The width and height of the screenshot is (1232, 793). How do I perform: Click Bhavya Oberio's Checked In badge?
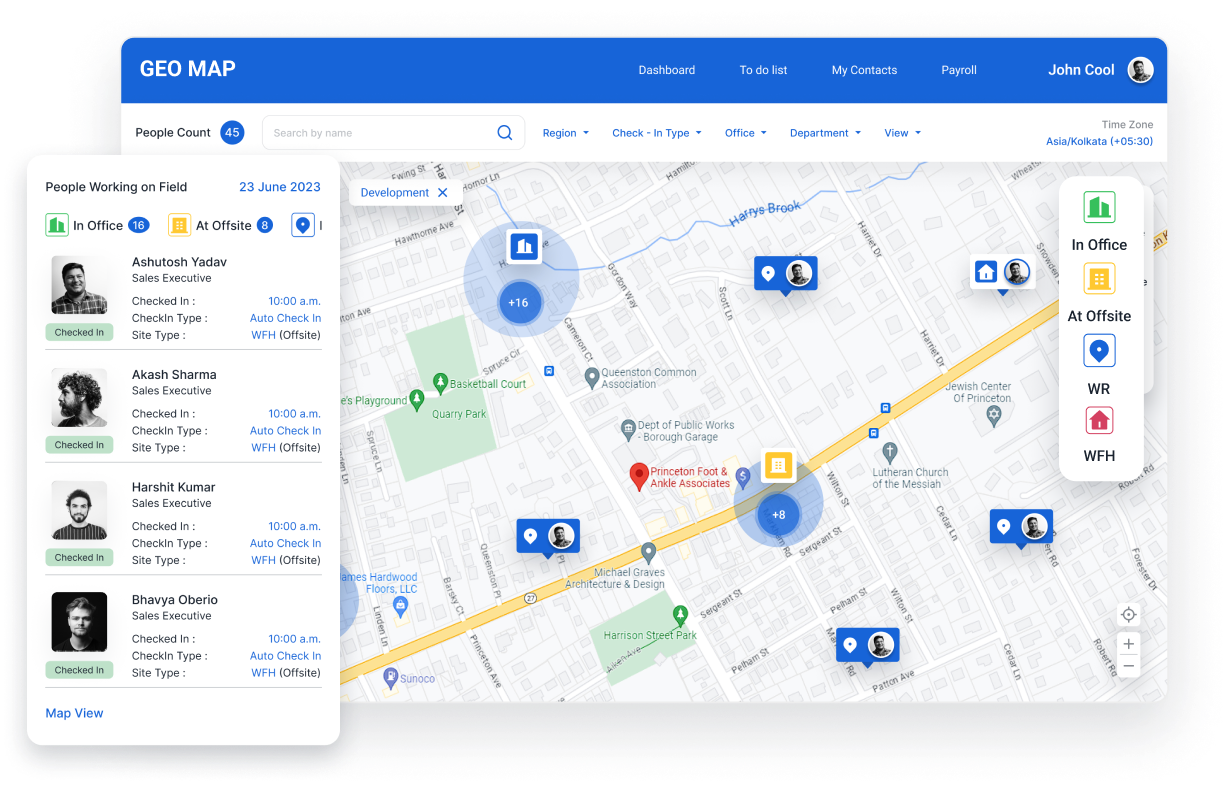click(79, 670)
